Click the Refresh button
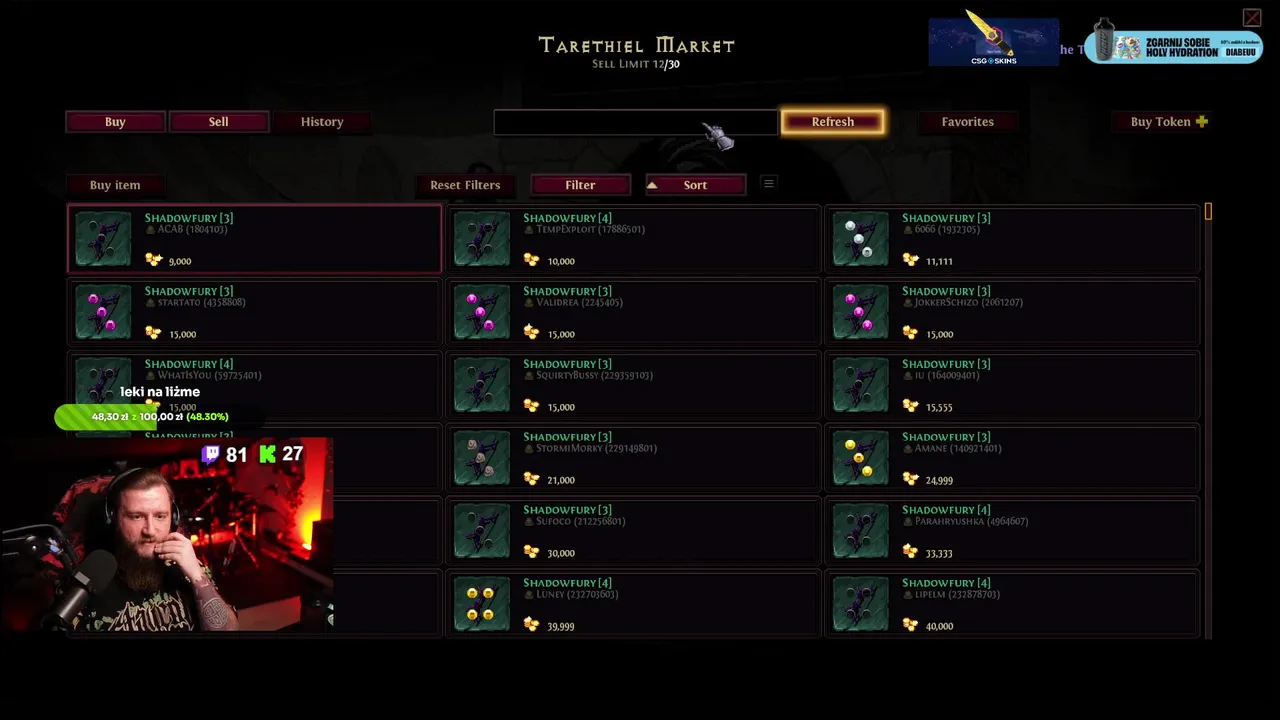1280x720 pixels. point(833,122)
